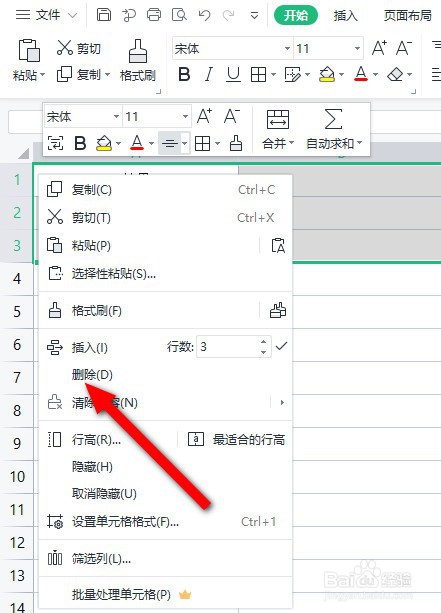441x613 pixels.
Task: Increase font size in ribbon
Action: pyautogui.click(x=379, y=48)
